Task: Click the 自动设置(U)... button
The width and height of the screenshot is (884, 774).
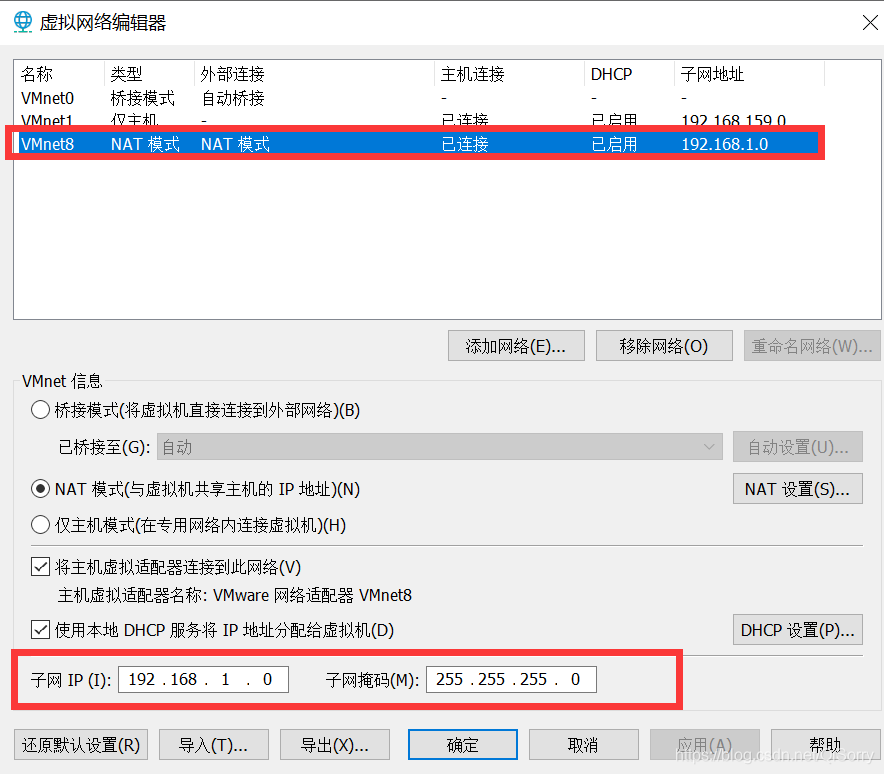Action: point(798,447)
